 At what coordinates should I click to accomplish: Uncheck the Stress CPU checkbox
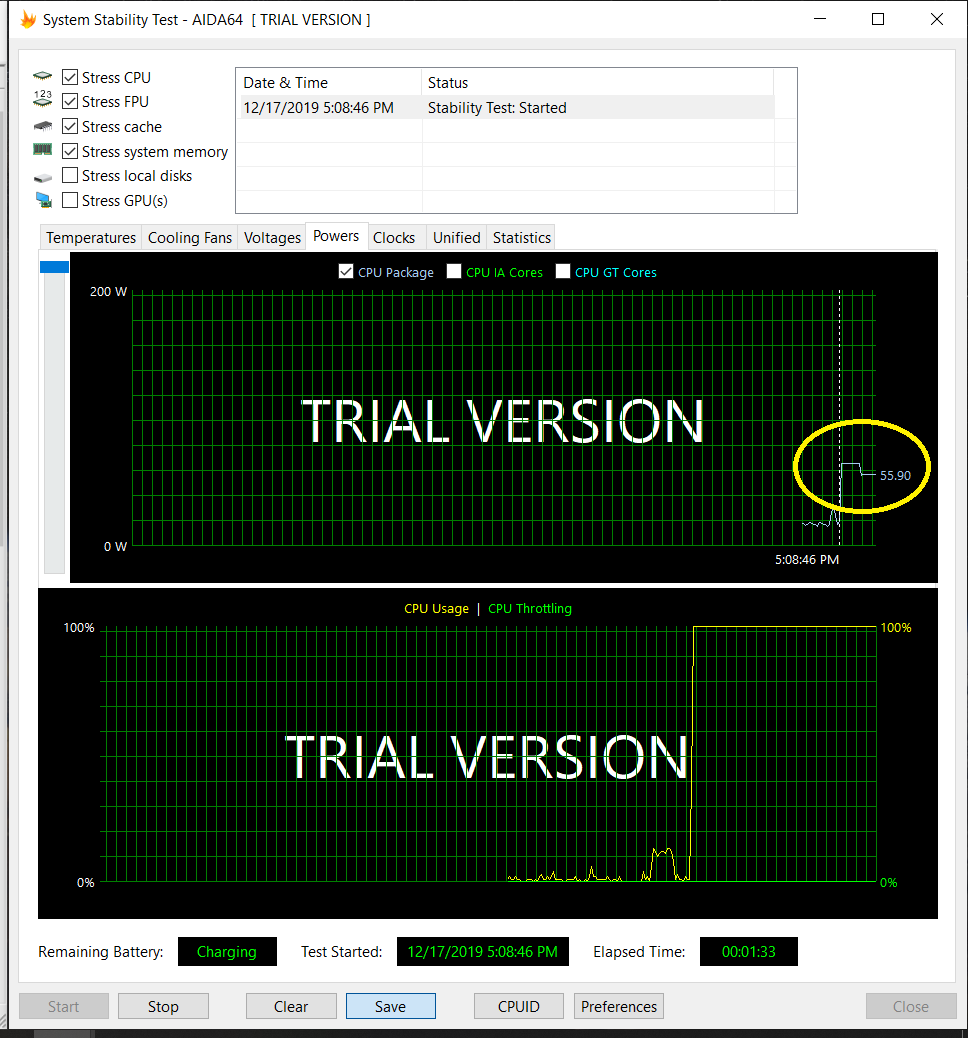70,77
